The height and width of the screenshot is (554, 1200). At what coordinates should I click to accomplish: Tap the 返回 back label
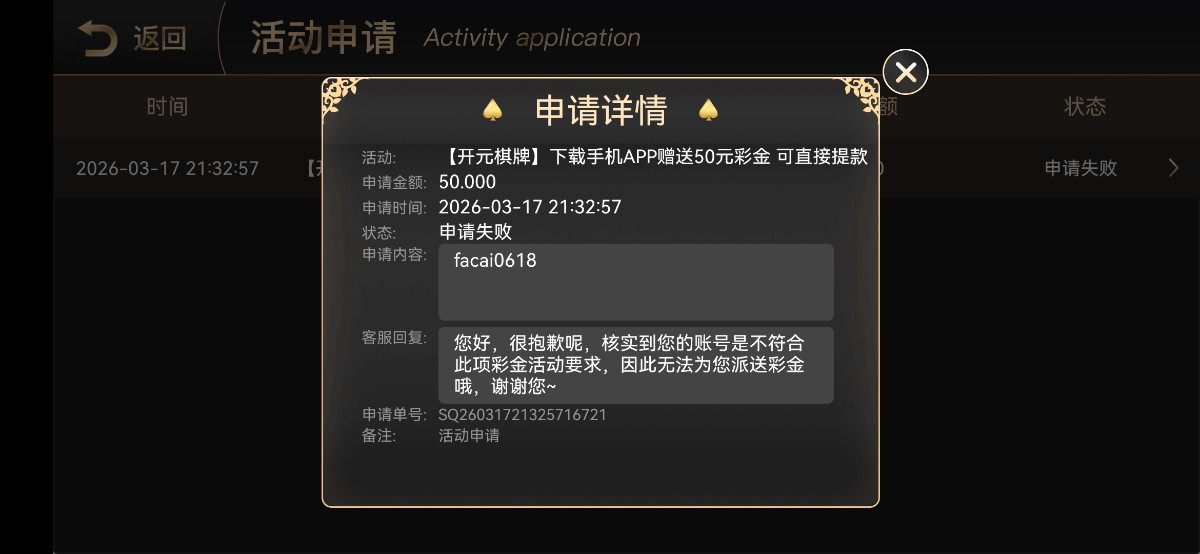[160, 39]
